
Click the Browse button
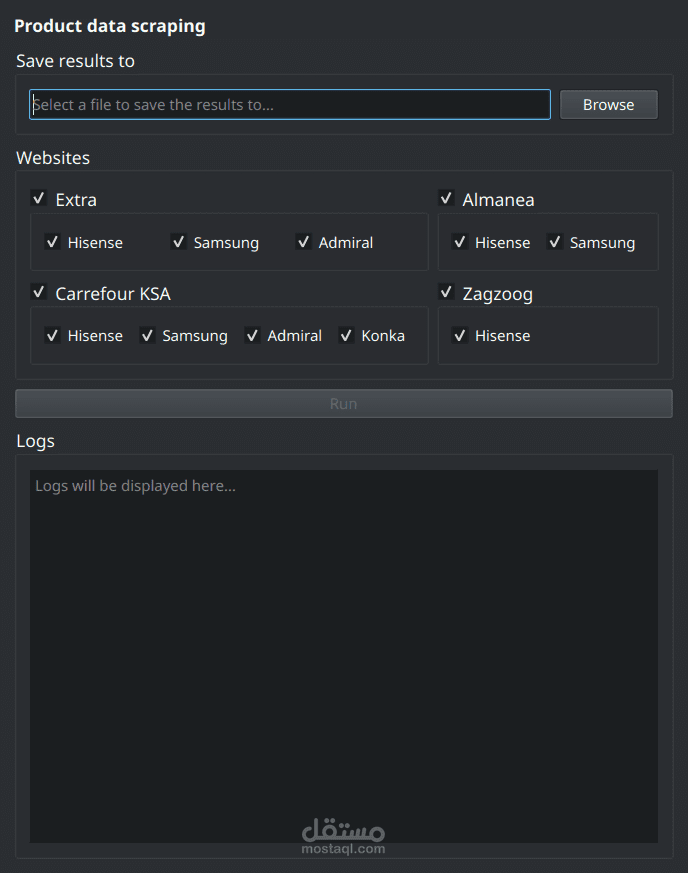click(608, 105)
